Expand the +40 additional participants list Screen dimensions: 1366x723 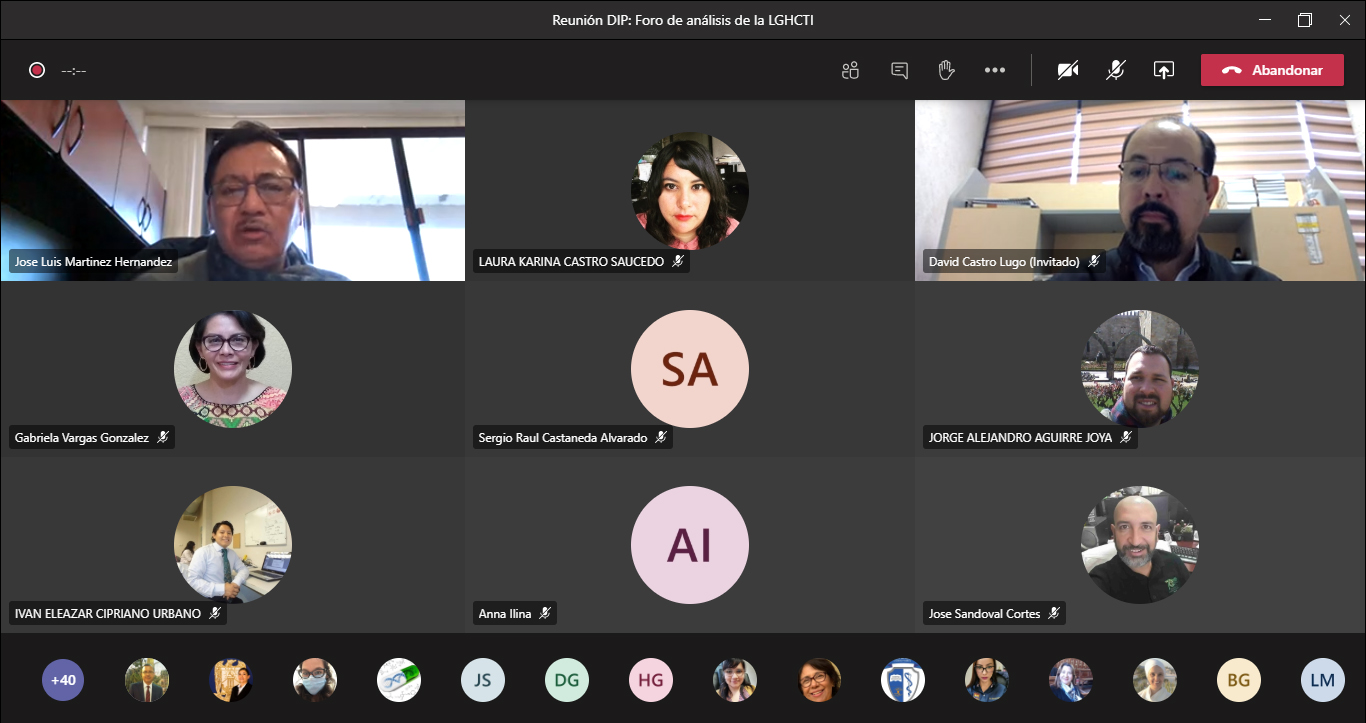63,680
